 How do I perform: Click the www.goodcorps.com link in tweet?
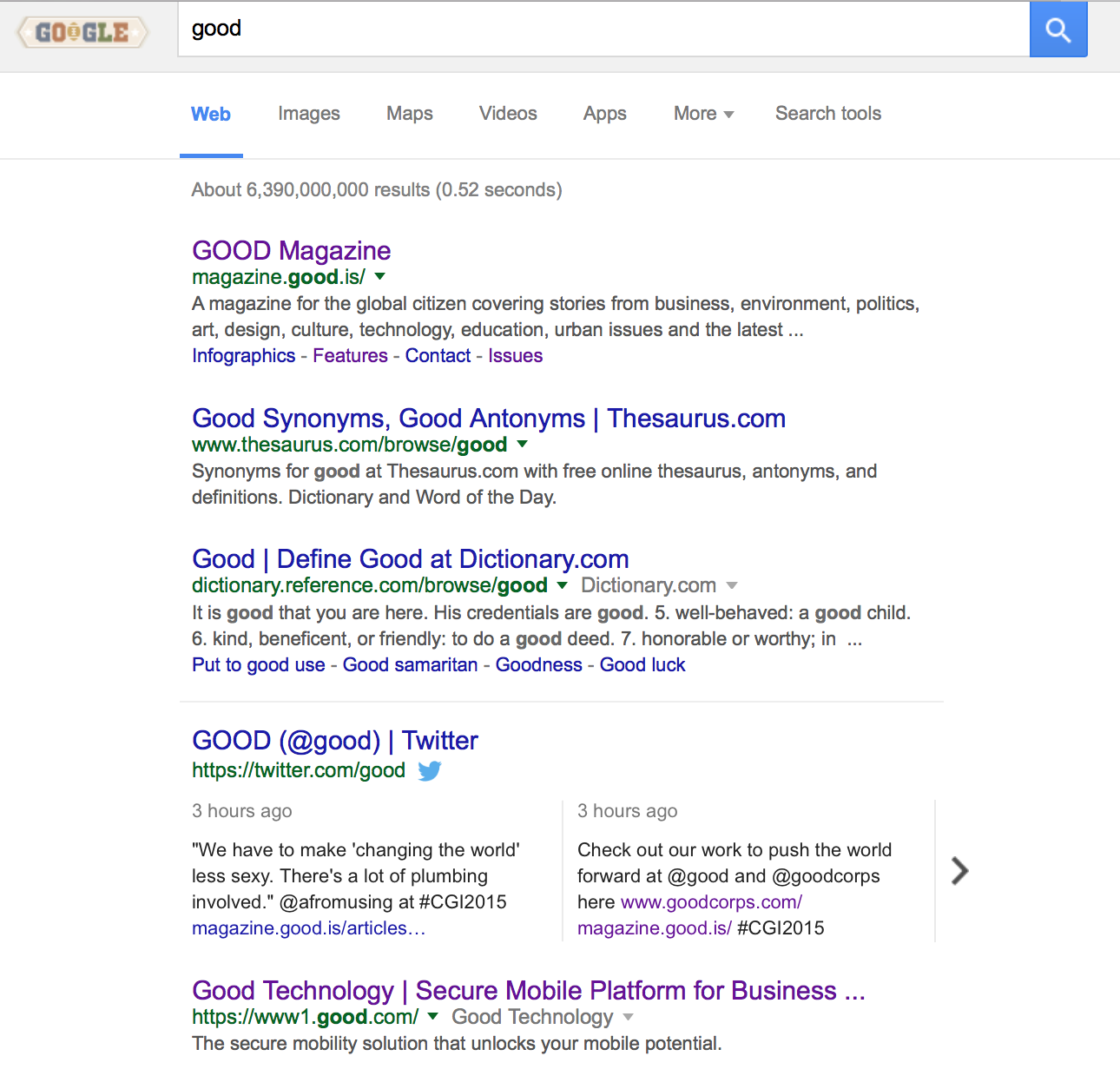click(711, 902)
